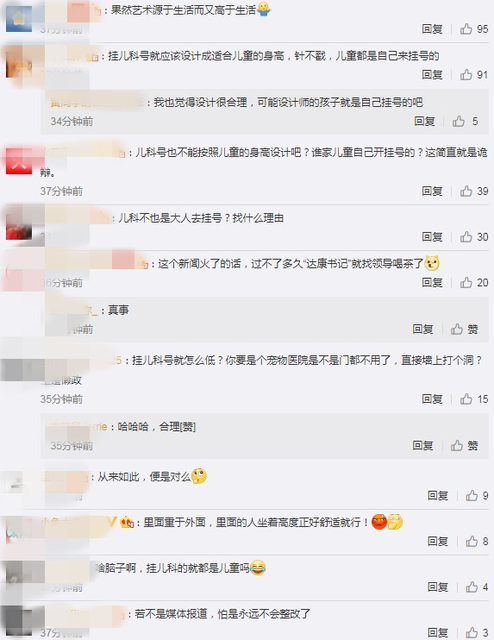Screen dimensions: 494x640
Task: Reply to the 果然艺术源于生活 comment
Action: coord(432,29)
